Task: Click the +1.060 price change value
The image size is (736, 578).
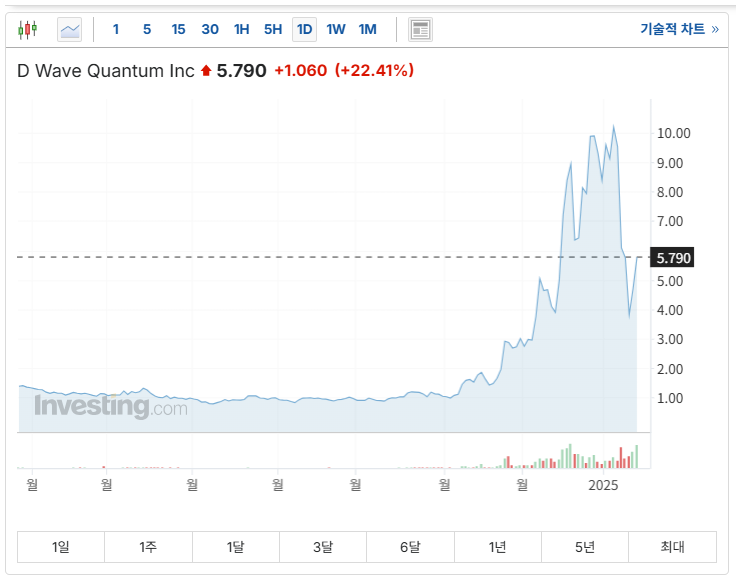Action: (x=300, y=70)
